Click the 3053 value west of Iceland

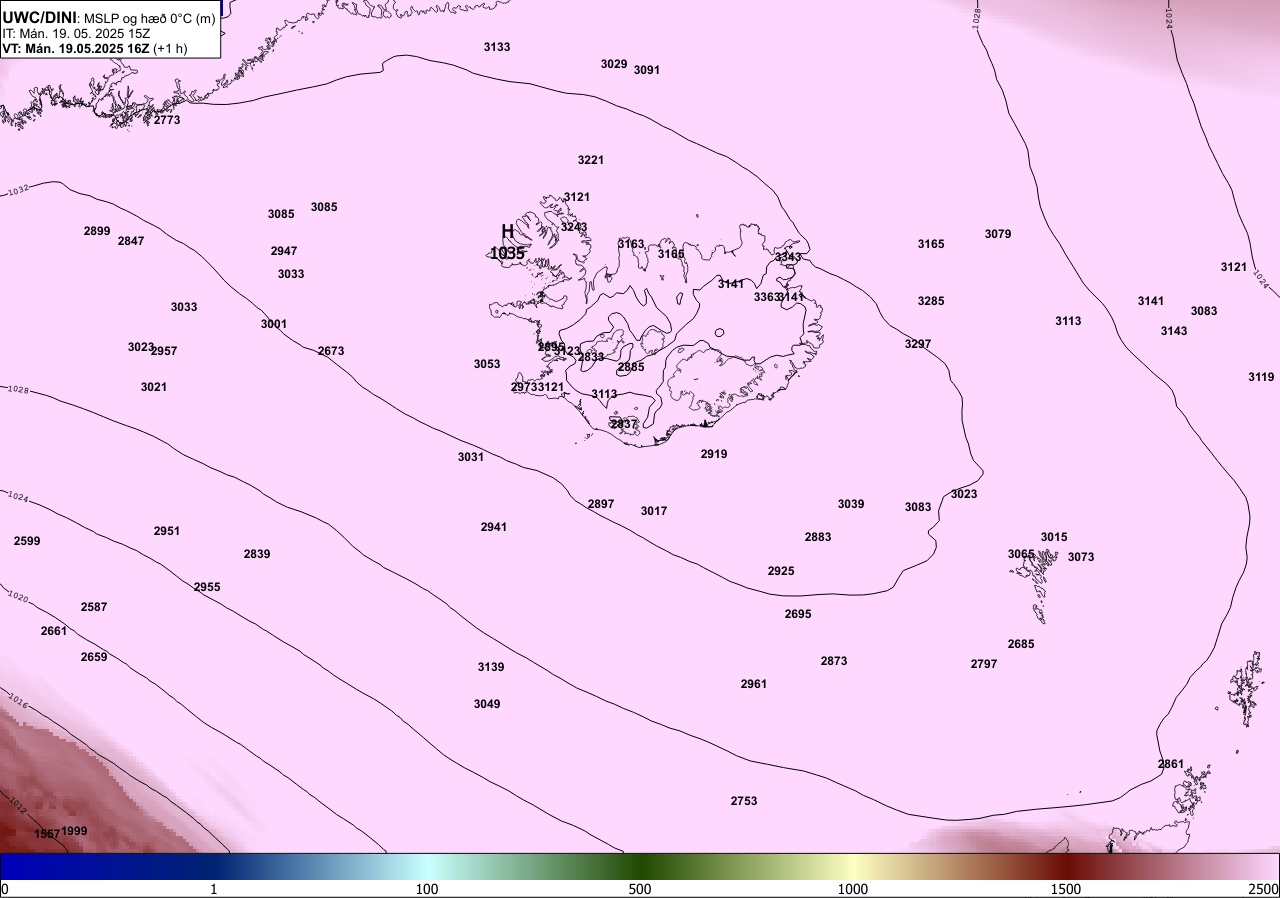pos(487,364)
